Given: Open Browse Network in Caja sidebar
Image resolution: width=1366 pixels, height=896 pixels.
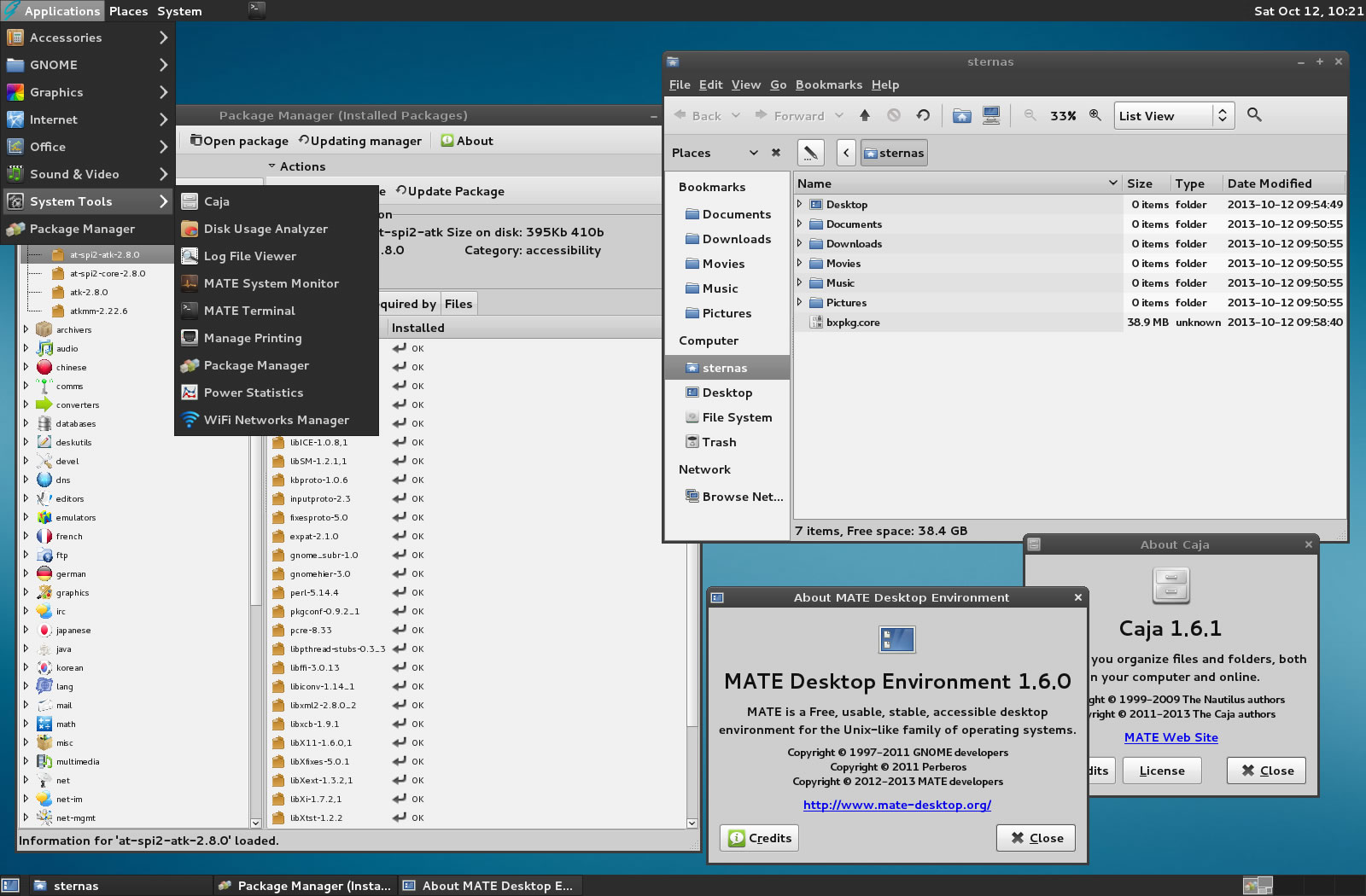Looking at the screenshot, I should click(727, 497).
